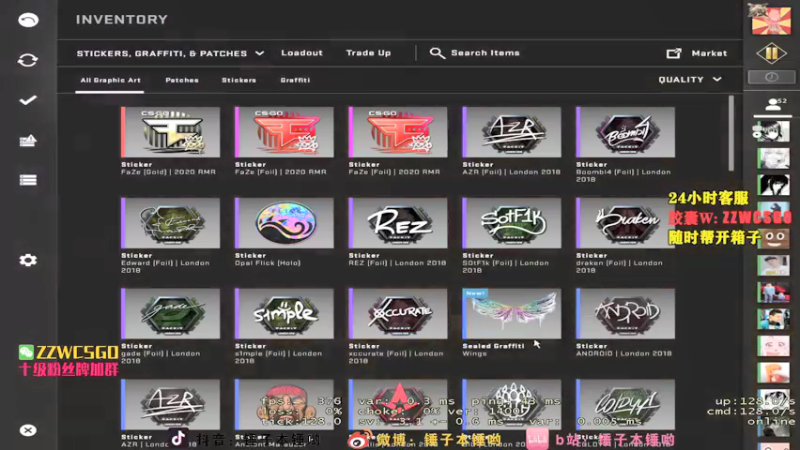Select the second FaZe (Foil) 2020 RMR sticker

tap(398, 132)
